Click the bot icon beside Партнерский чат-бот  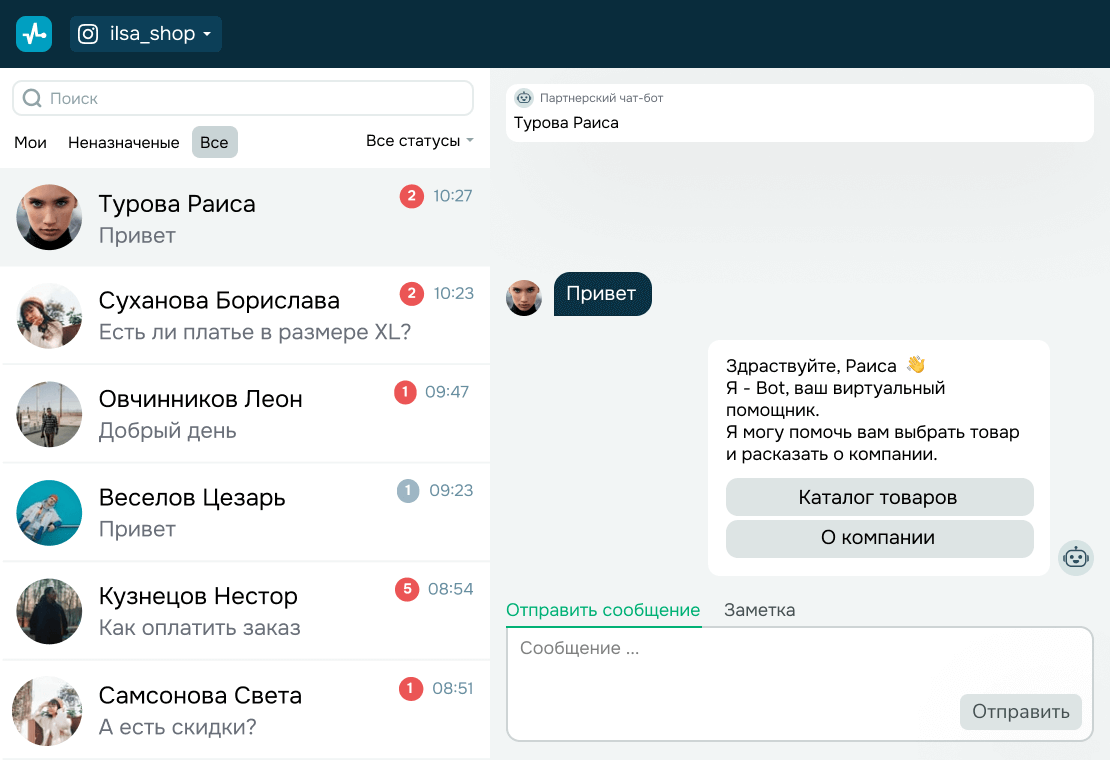(524, 98)
